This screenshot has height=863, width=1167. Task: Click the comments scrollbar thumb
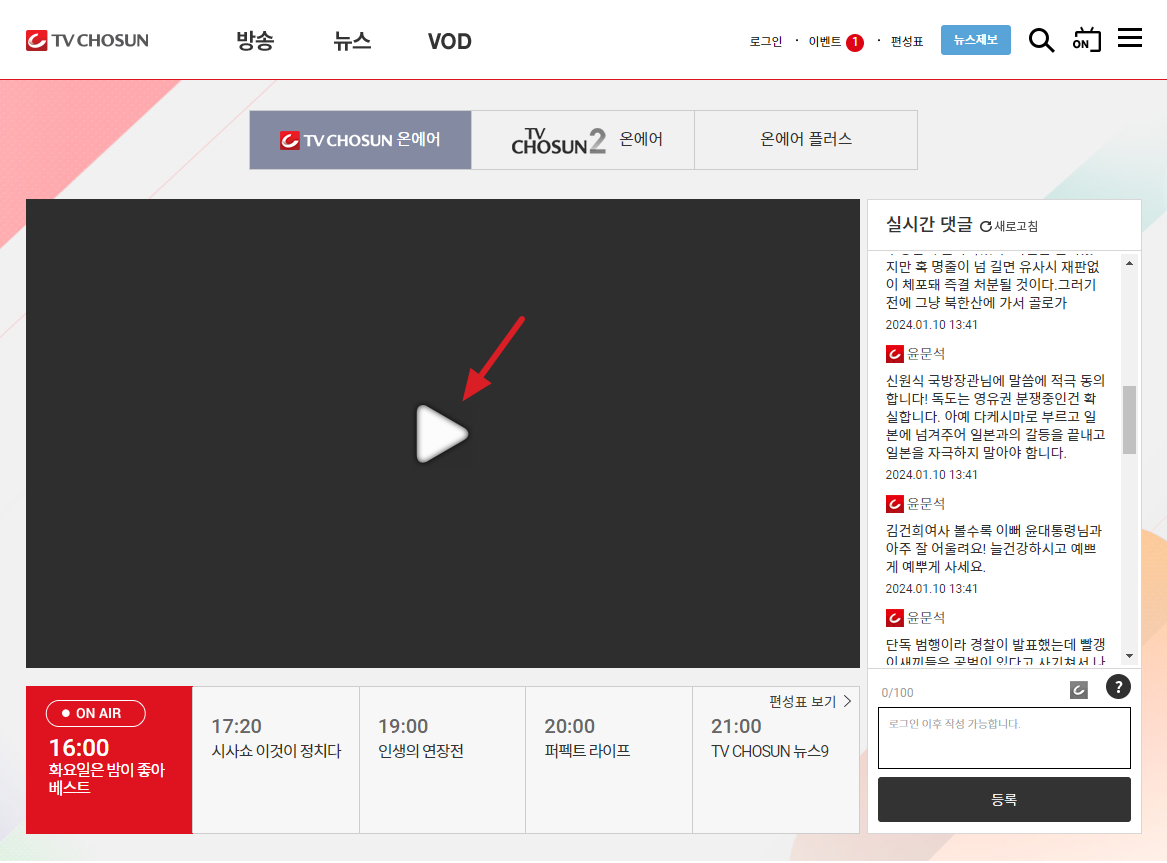1129,420
